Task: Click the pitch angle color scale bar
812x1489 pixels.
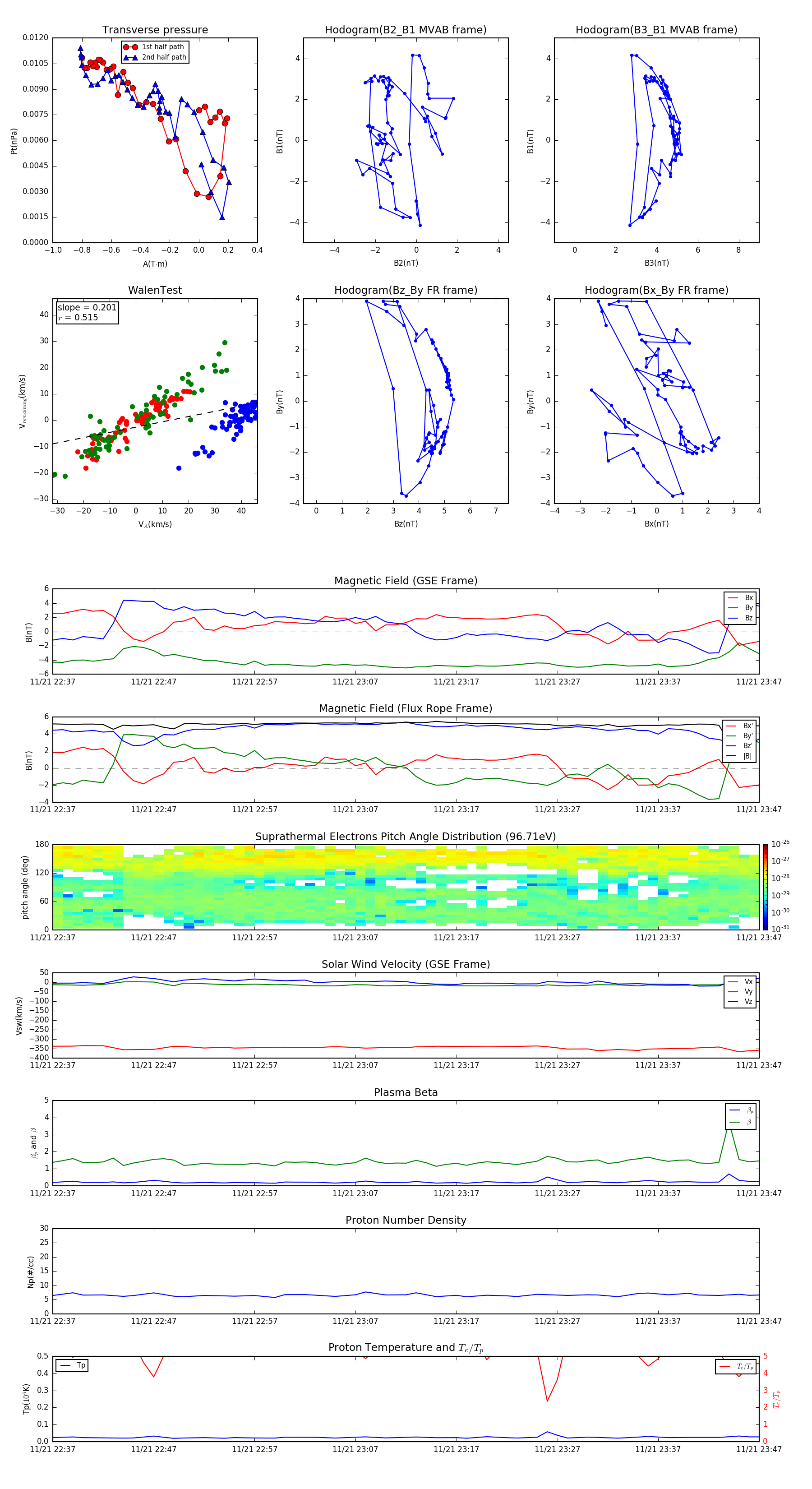Action: tap(765, 887)
